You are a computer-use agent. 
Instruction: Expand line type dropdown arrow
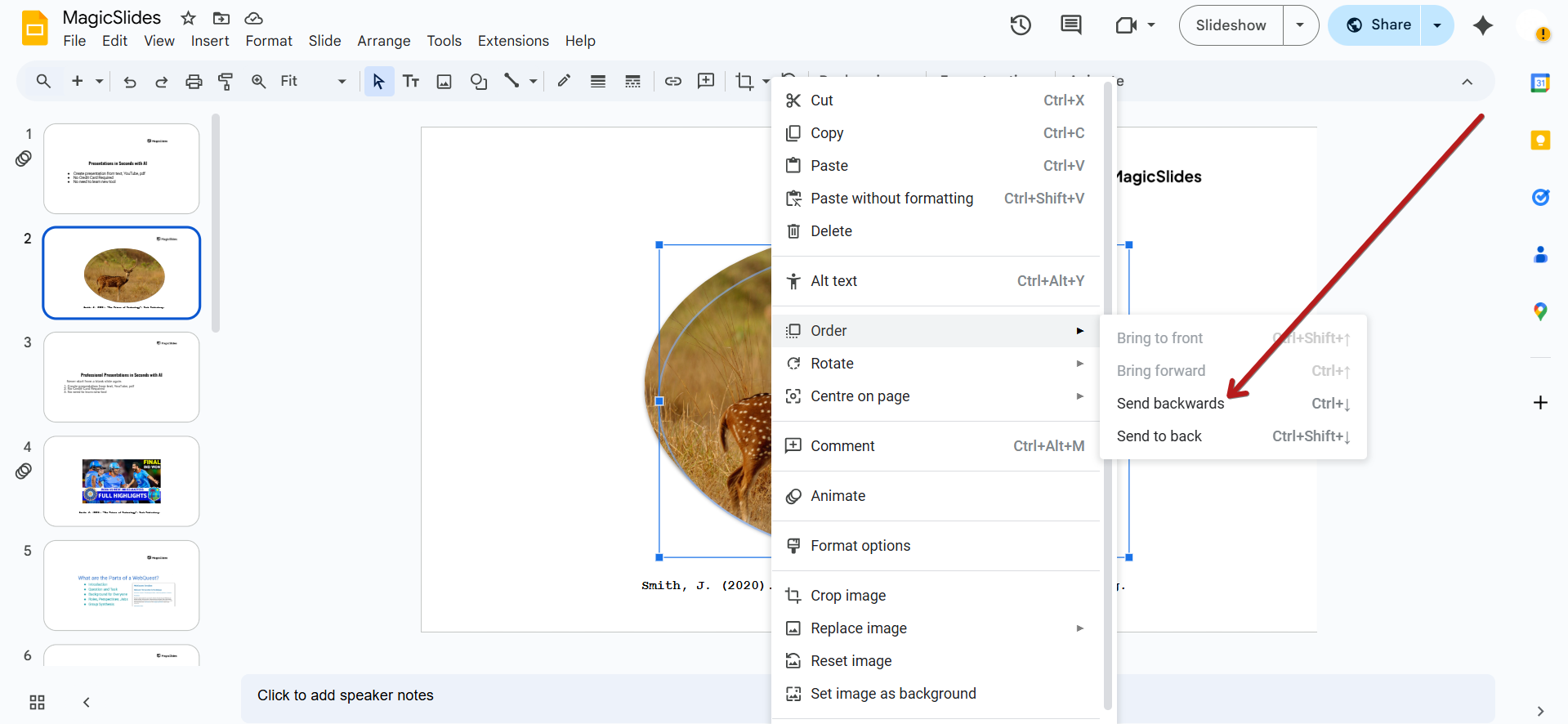coord(533,81)
